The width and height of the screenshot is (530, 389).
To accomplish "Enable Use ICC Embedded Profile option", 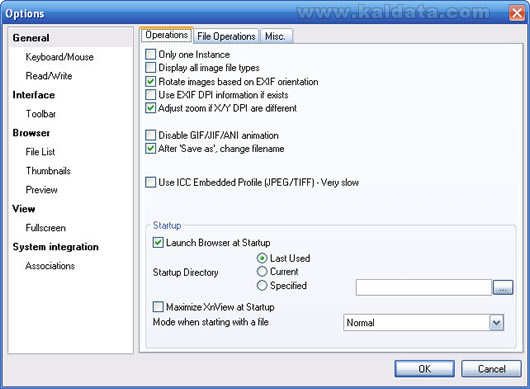I will click(x=150, y=183).
